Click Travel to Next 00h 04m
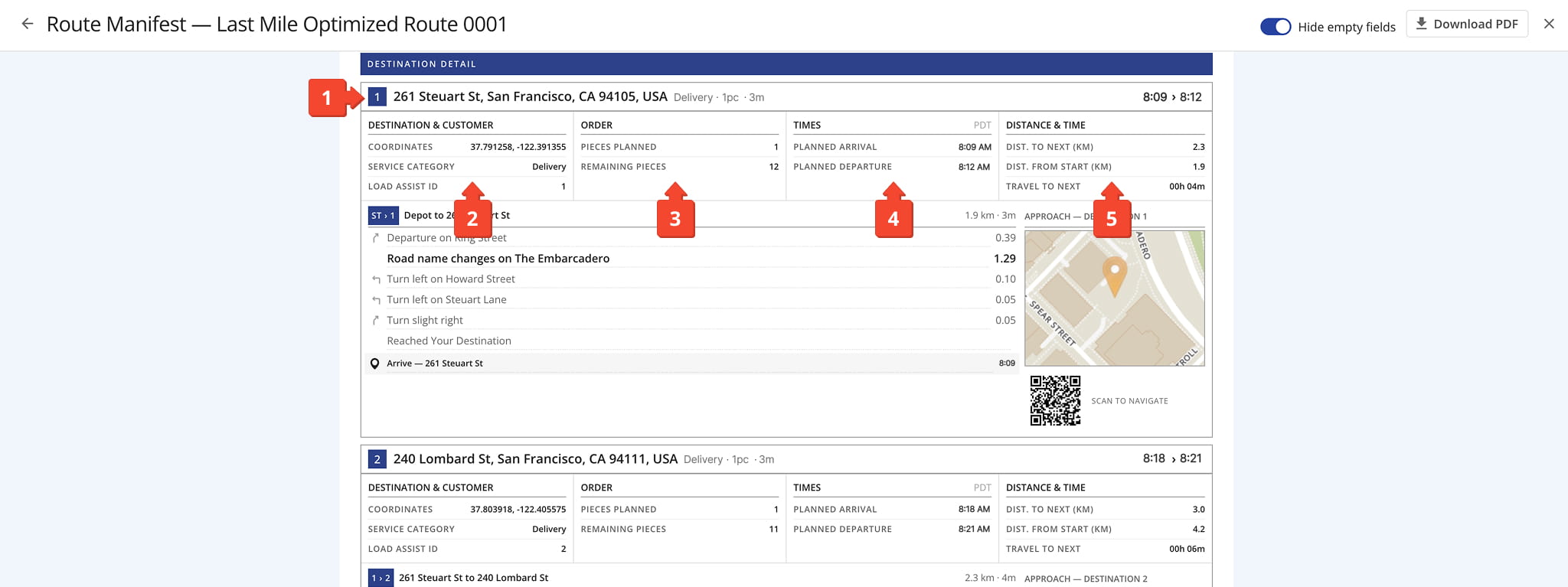The image size is (1568, 587). (x=1187, y=187)
